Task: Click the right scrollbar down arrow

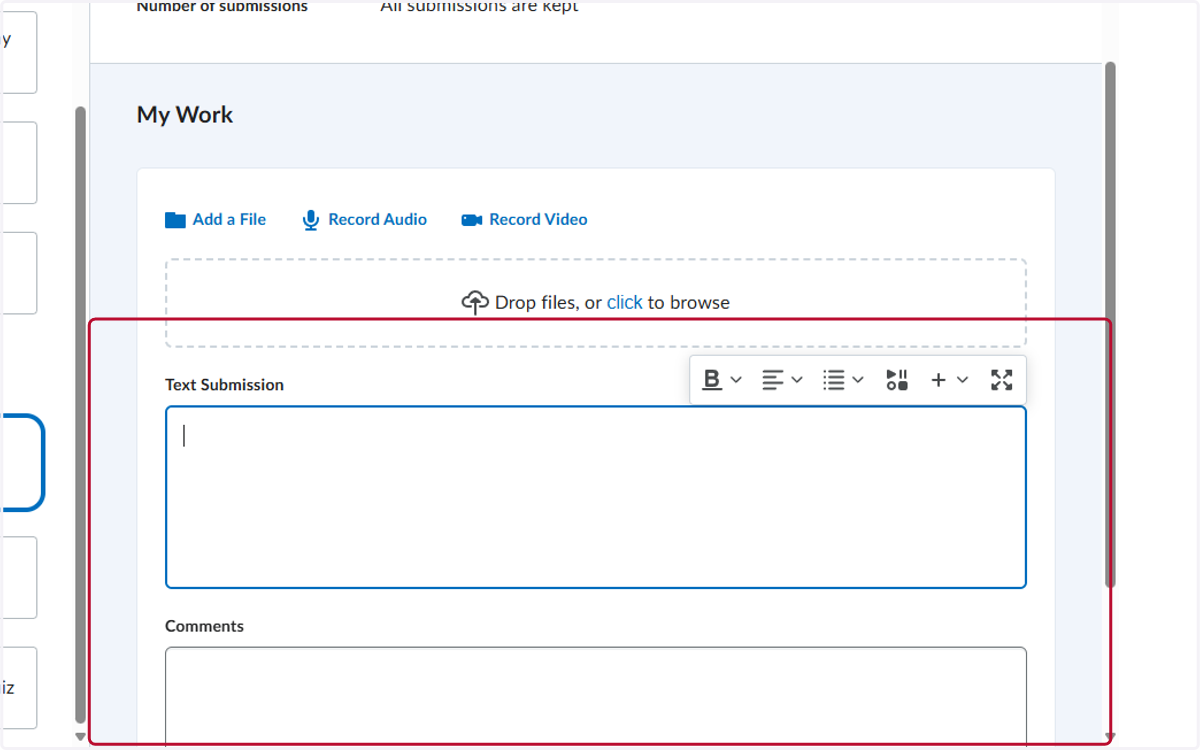Action: [x=1110, y=738]
